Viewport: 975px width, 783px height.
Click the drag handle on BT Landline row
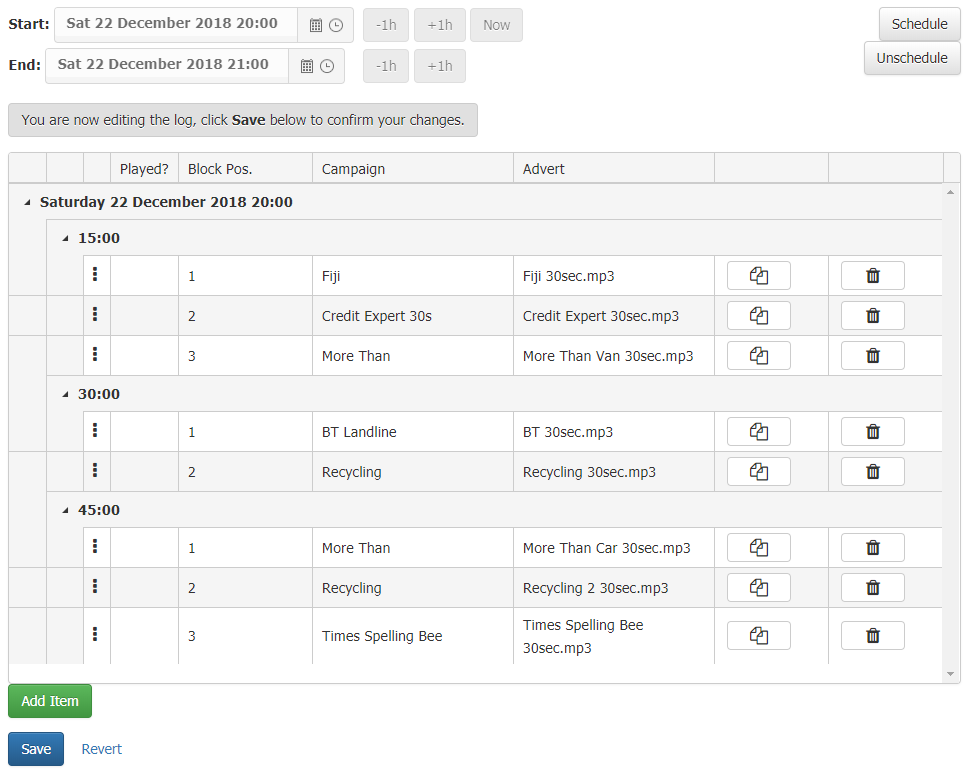(x=95, y=431)
